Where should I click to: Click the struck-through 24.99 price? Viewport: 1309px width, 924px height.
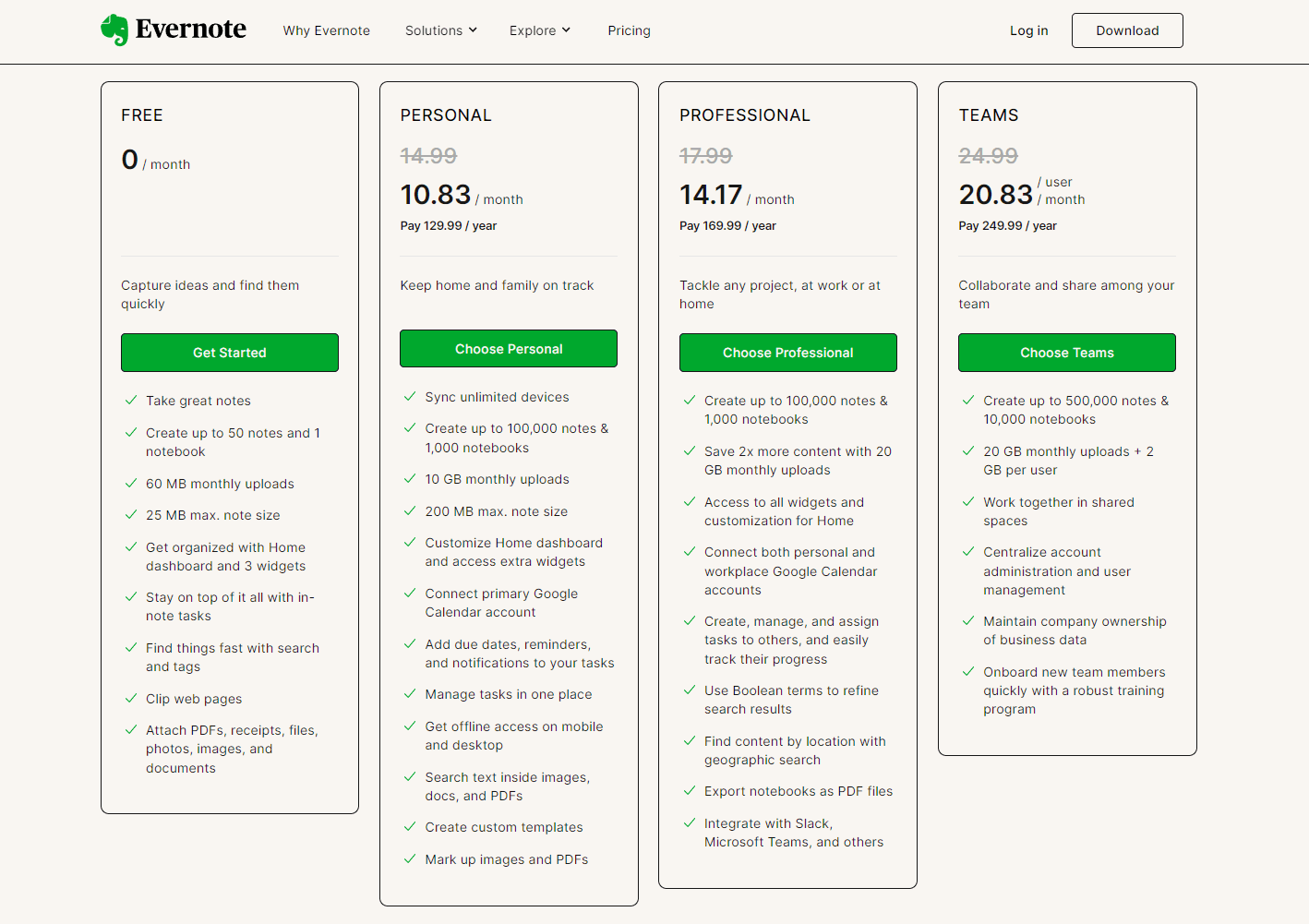[x=988, y=156]
